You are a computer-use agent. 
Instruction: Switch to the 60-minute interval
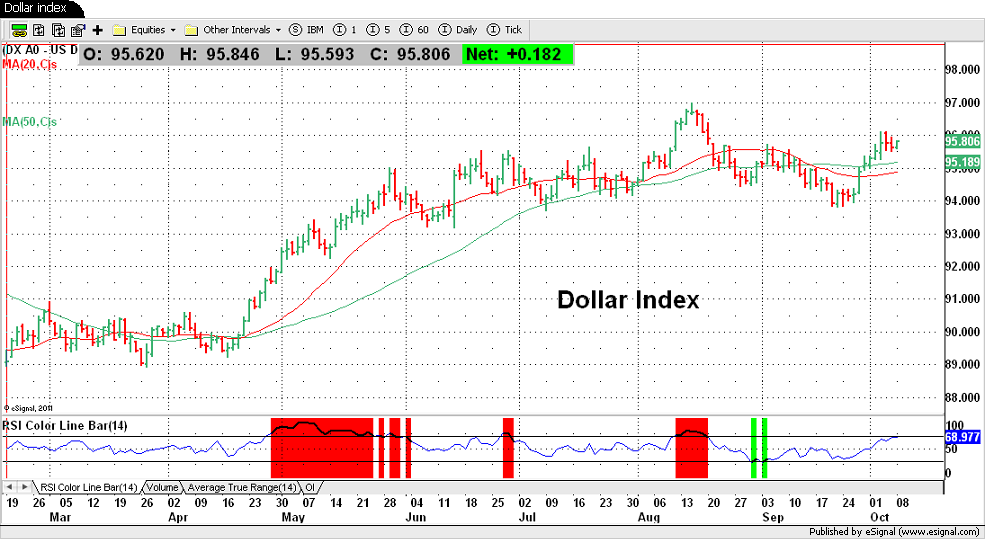point(414,30)
